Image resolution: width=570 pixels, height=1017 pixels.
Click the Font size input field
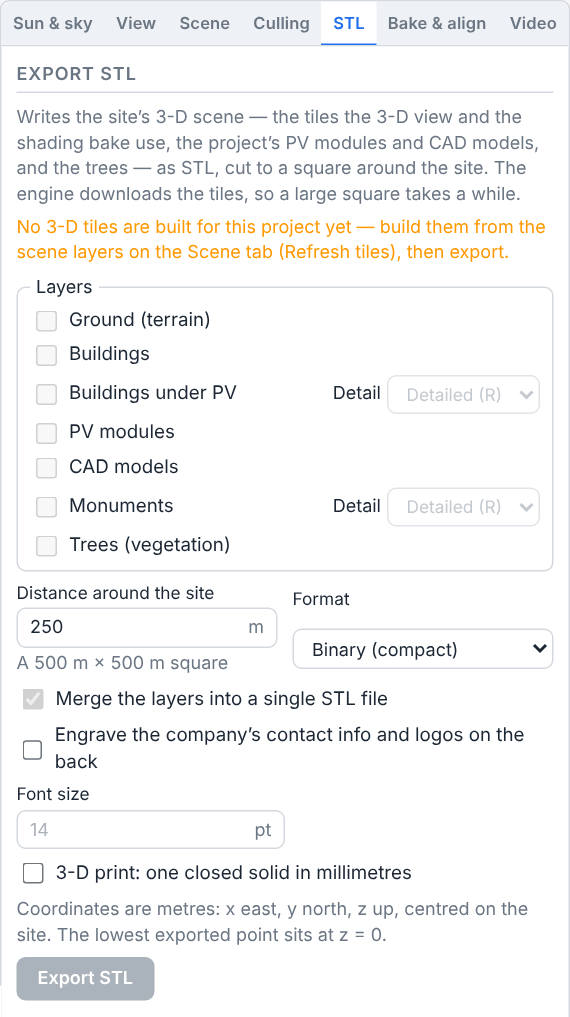(x=150, y=829)
